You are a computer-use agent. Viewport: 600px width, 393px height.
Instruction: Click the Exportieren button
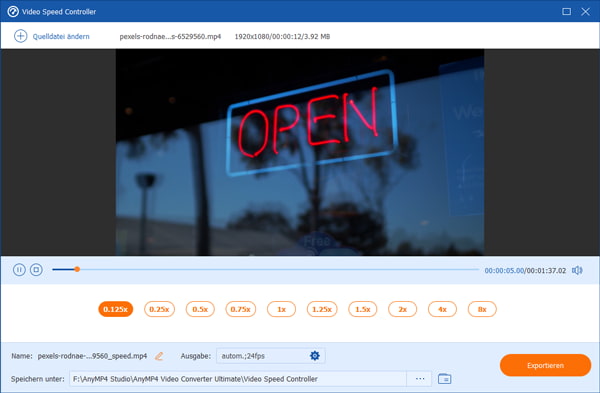(545, 365)
